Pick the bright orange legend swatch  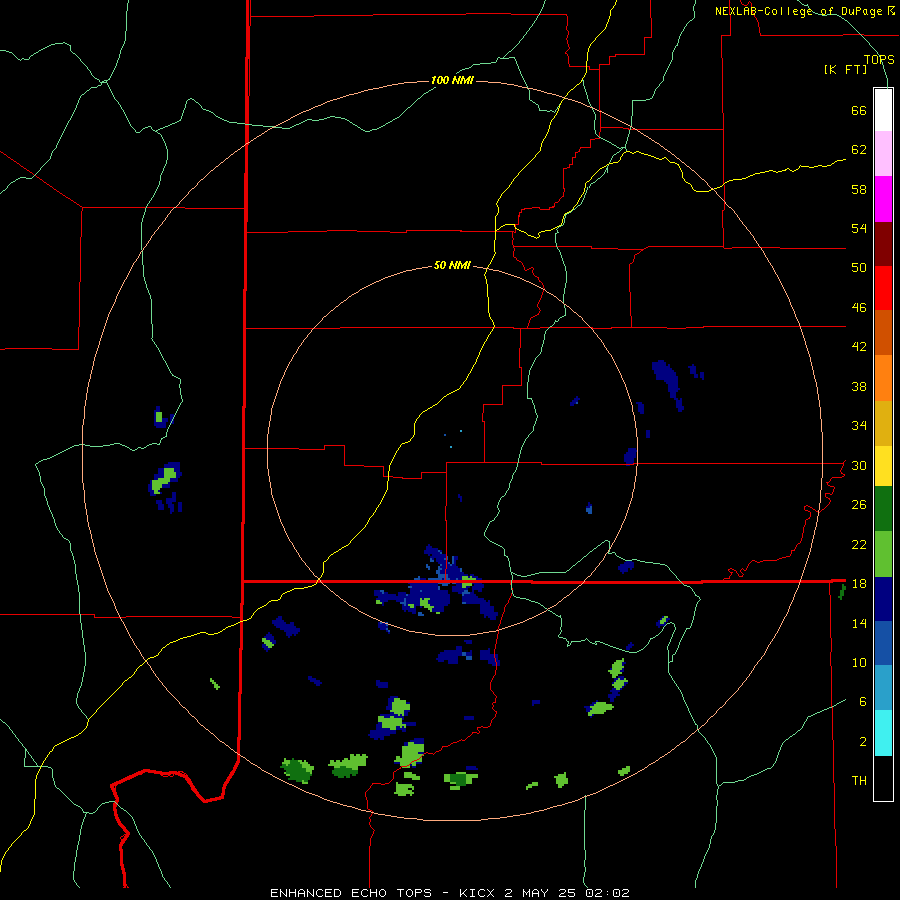point(883,378)
